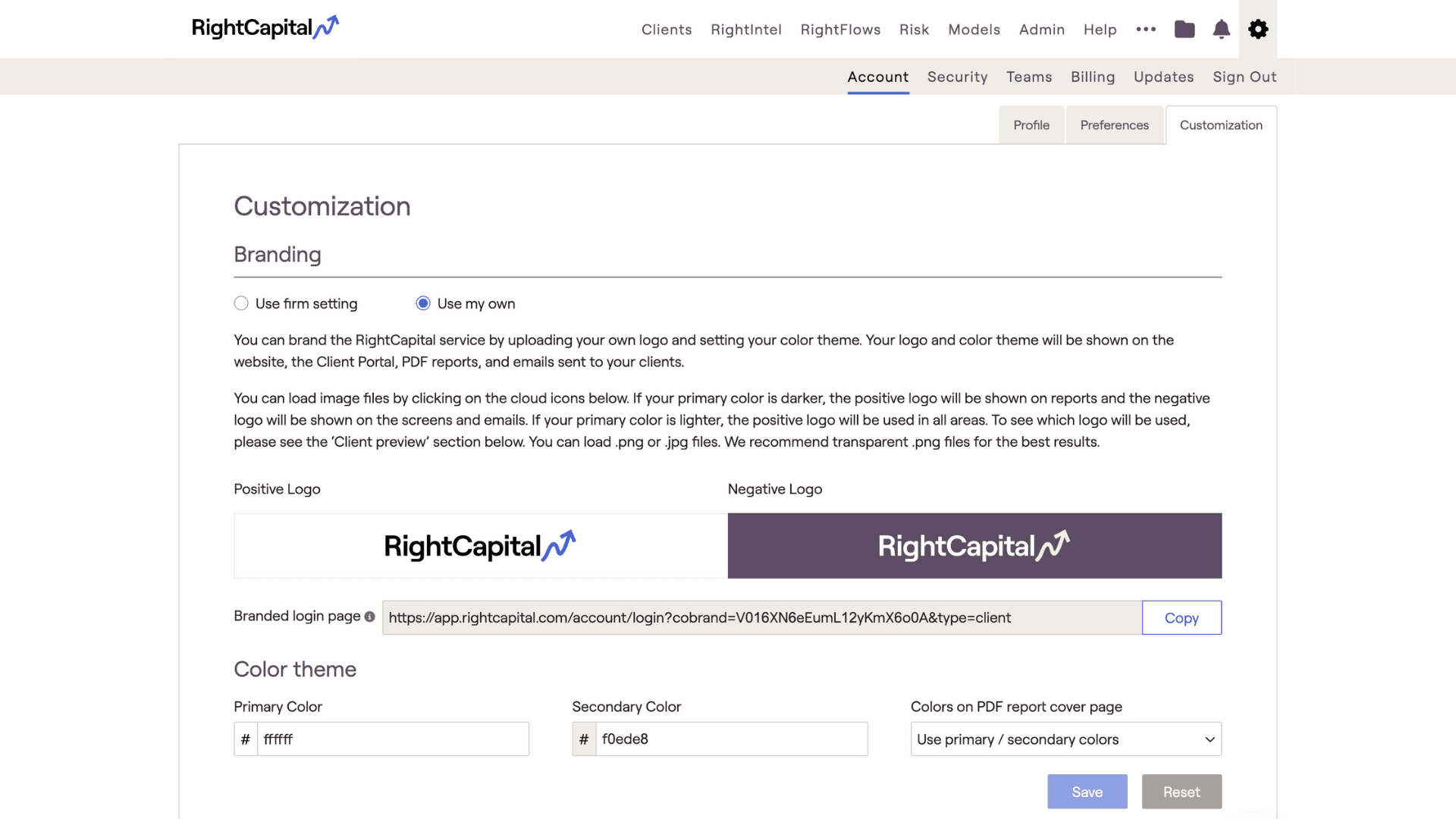Click the Save button

coord(1087,791)
